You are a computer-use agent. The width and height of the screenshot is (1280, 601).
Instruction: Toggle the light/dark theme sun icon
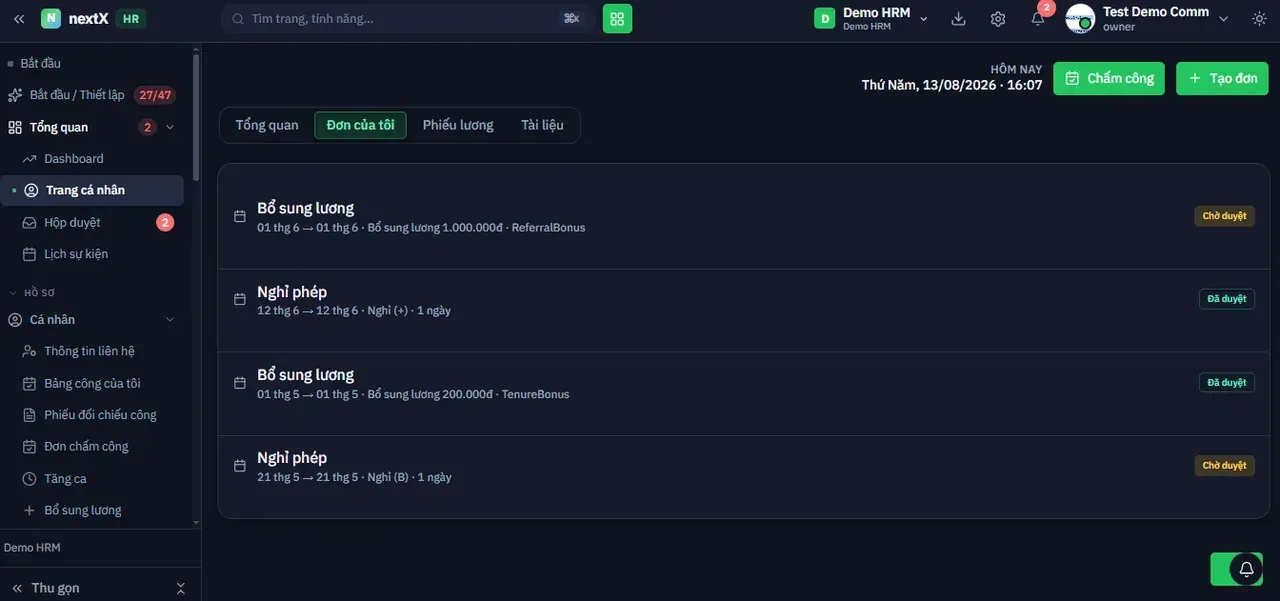pyautogui.click(x=1258, y=19)
